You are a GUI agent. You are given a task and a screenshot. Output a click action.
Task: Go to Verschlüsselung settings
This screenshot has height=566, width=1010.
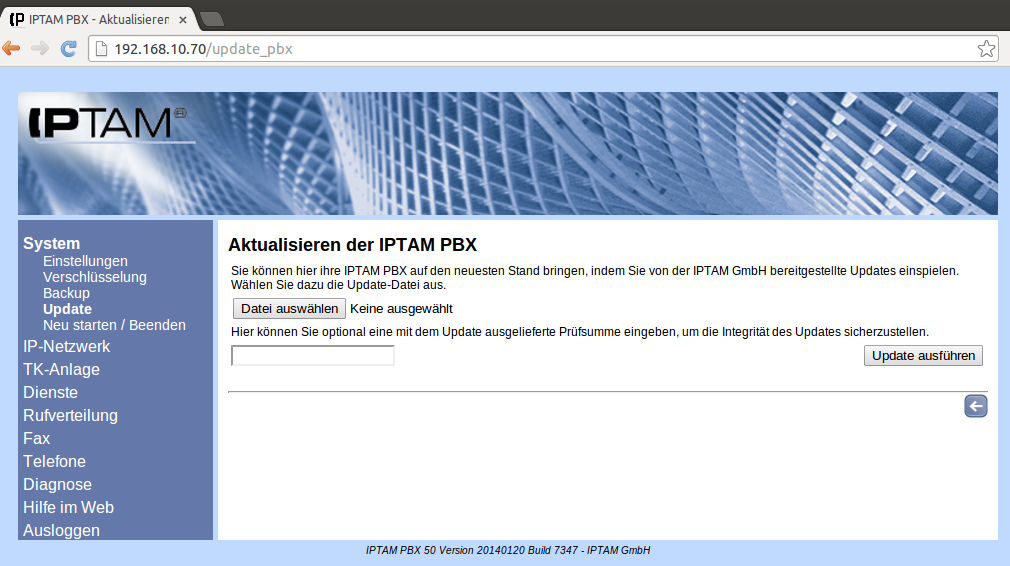click(x=94, y=277)
